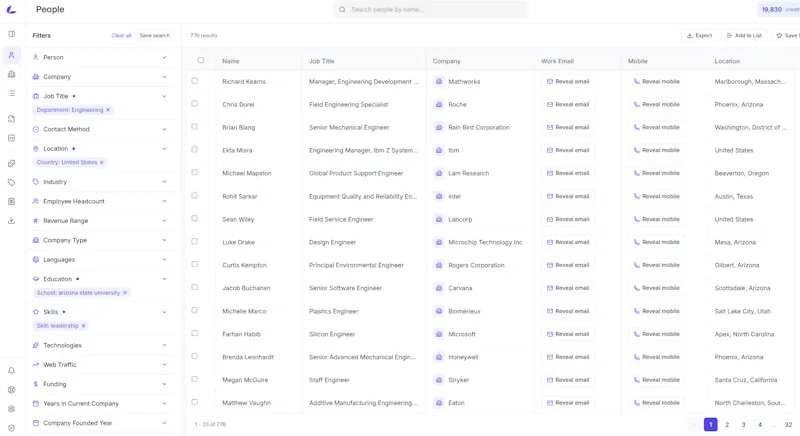
Task: Expand the Years in Current Company filter
Action: click(x=100, y=403)
